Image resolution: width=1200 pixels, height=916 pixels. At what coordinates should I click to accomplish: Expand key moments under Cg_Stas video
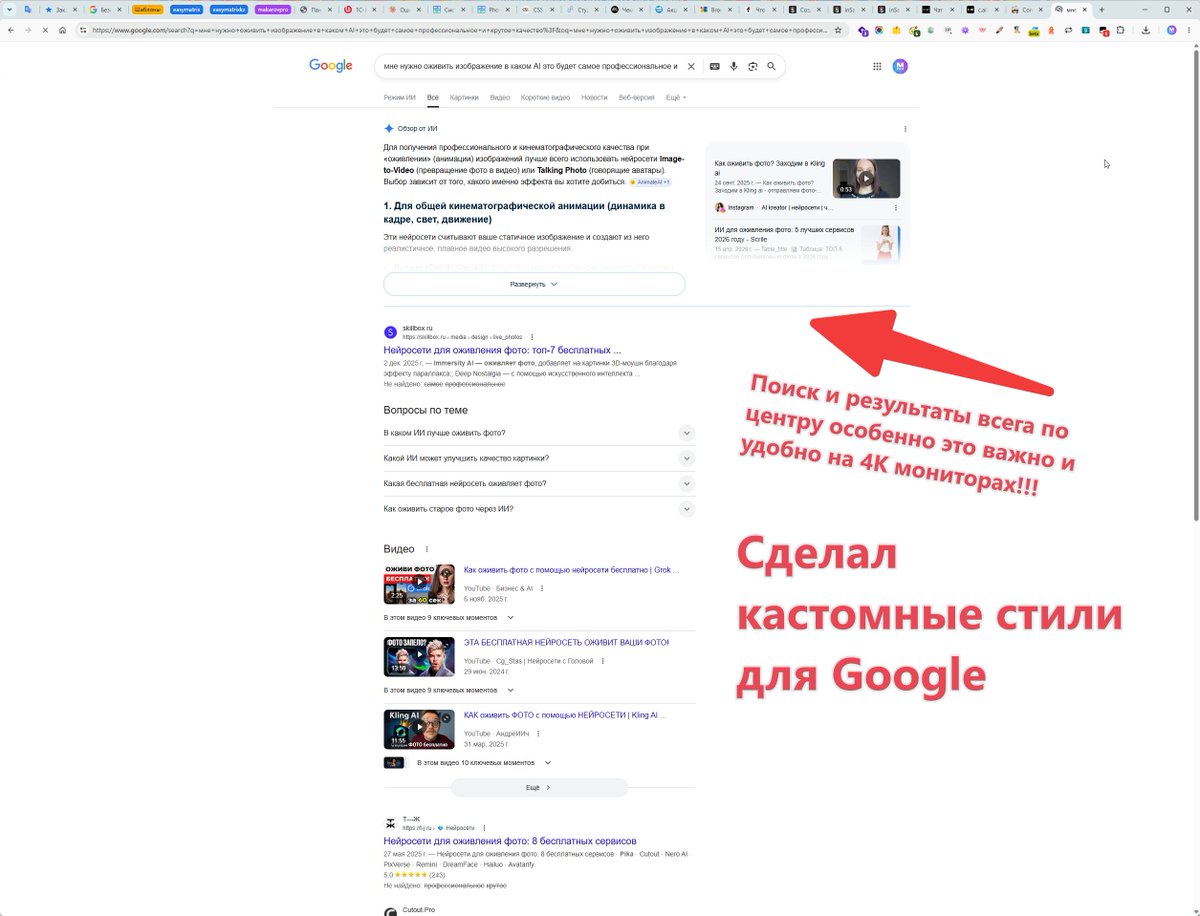pyautogui.click(x=449, y=690)
